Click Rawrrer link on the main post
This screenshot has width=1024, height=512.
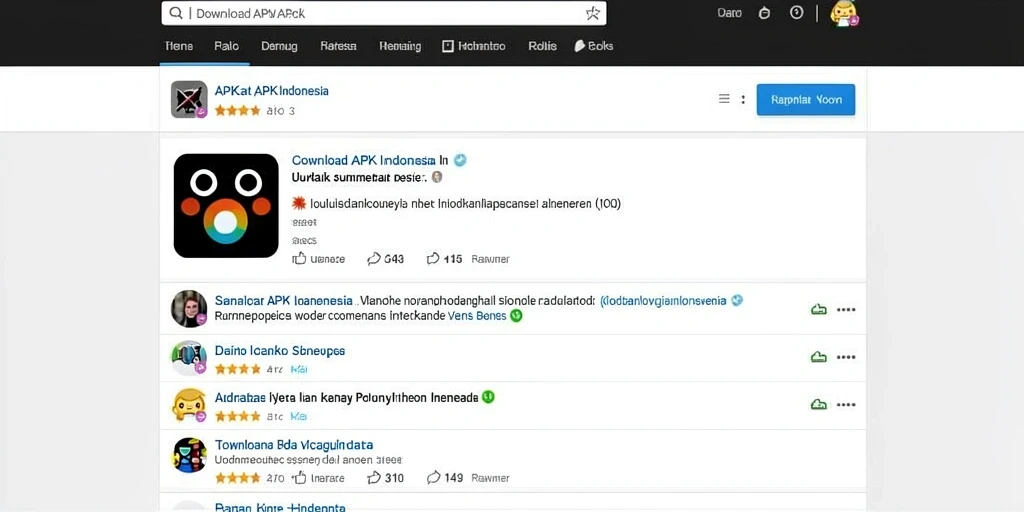pyautogui.click(x=490, y=259)
